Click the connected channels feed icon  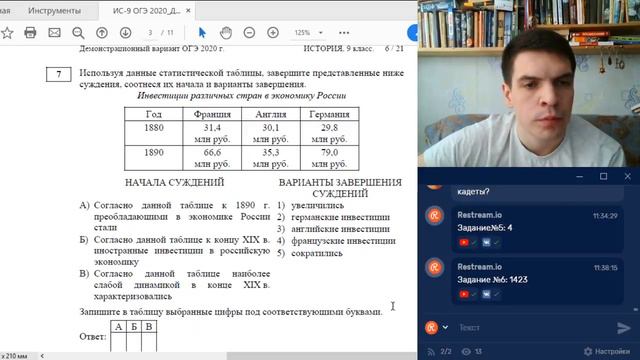[431, 351]
